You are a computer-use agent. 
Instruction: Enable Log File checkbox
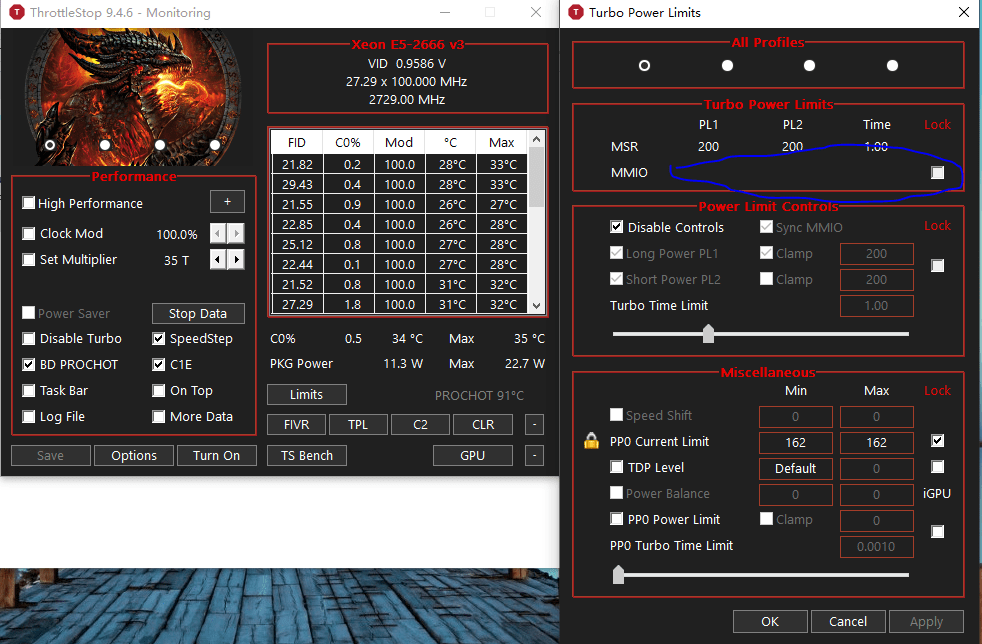tap(28, 417)
